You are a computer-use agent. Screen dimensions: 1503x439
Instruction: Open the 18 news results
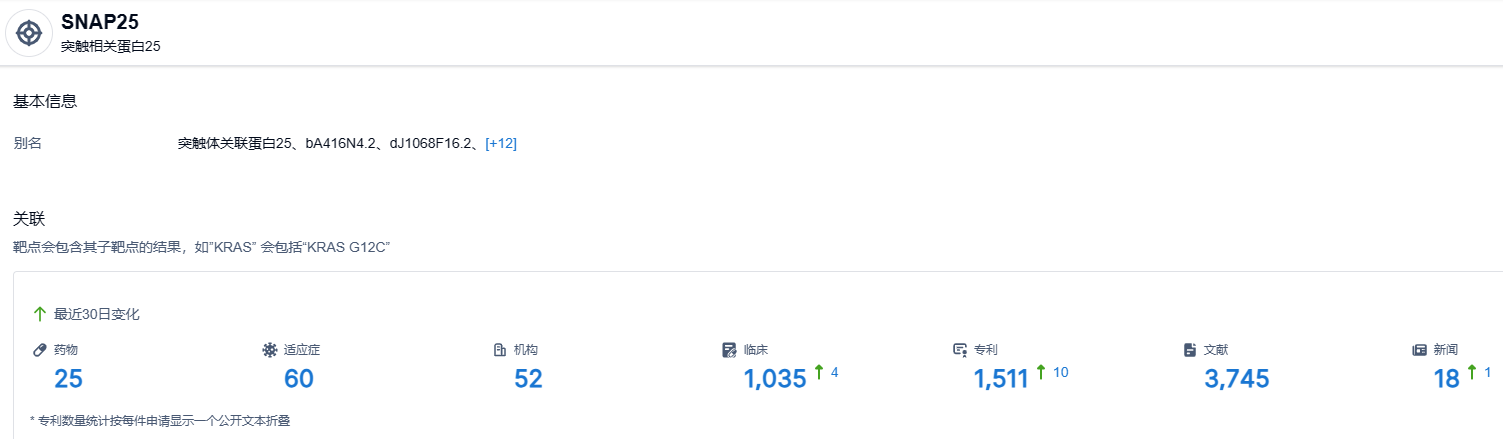(1446, 379)
